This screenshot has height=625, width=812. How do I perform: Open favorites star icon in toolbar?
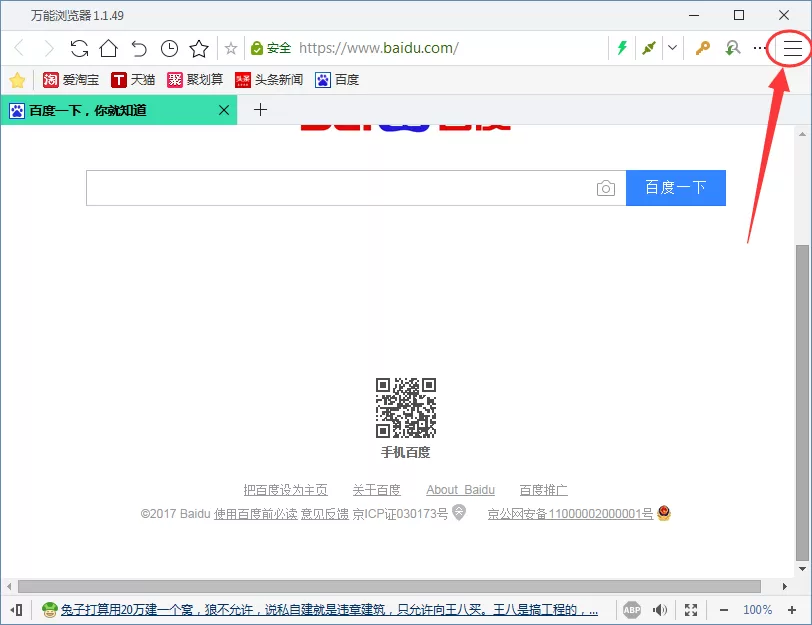[199, 48]
